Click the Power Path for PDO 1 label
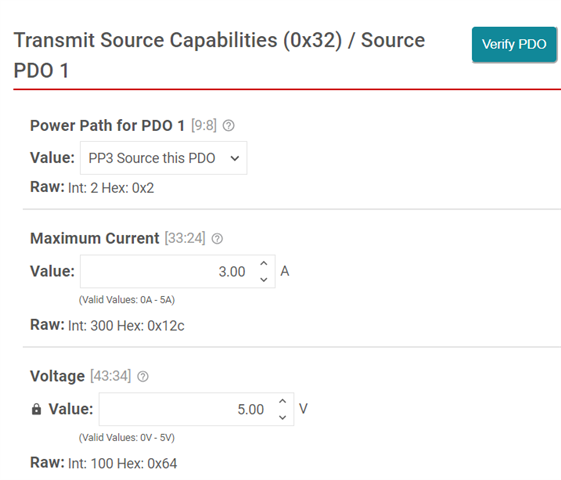The image size is (561, 480). click(107, 126)
